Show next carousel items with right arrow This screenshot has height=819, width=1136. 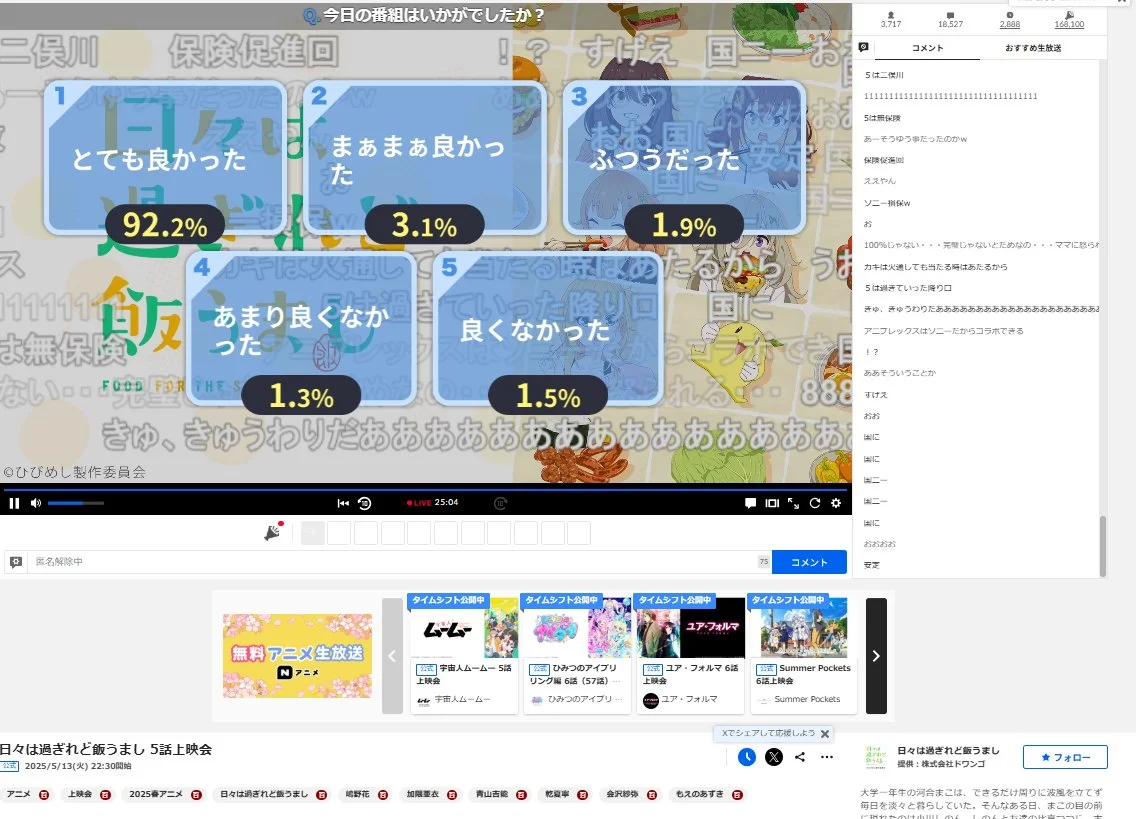coord(877,656)
